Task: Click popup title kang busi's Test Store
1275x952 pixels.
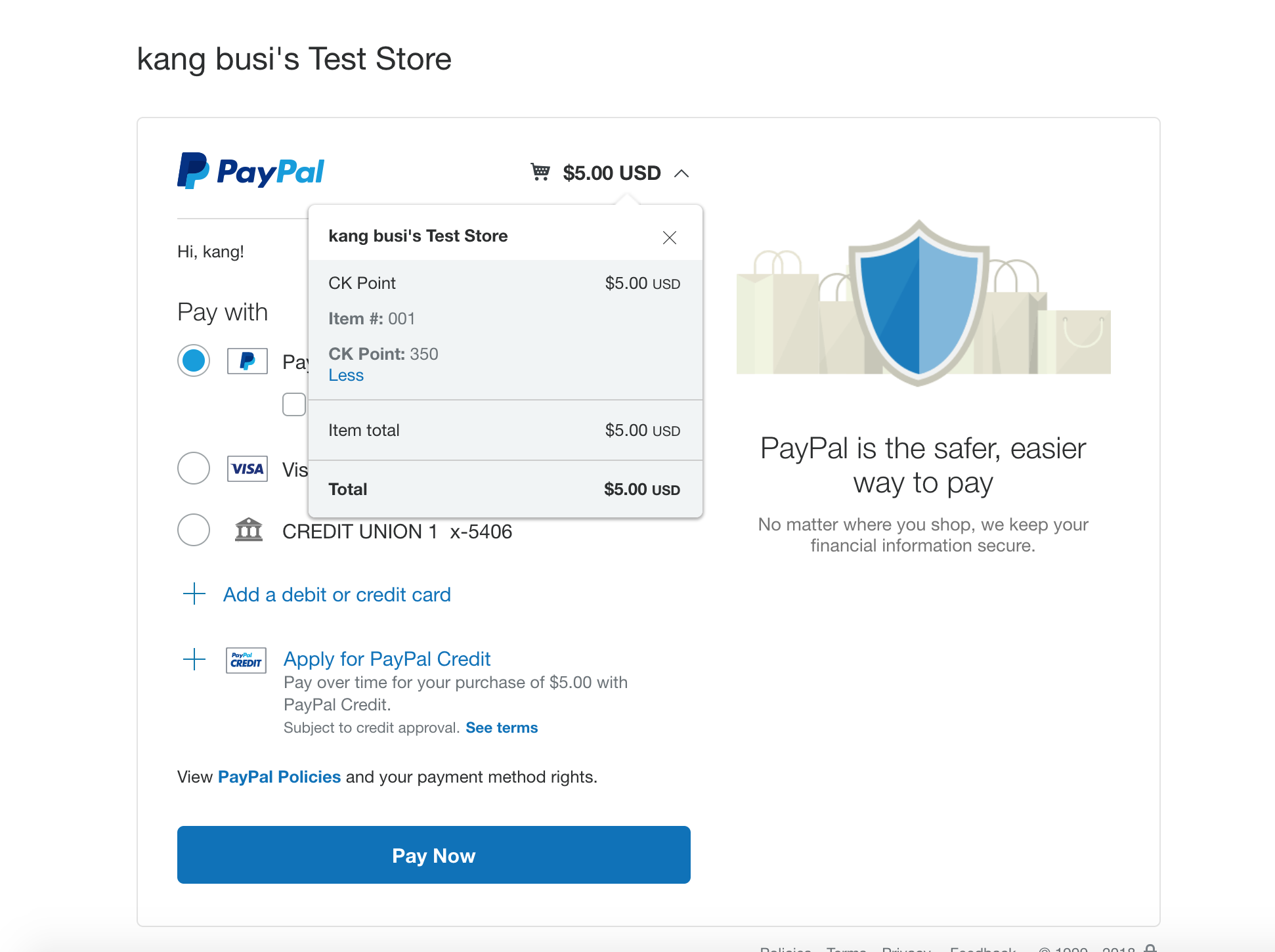Action: [x=418, y=236]
